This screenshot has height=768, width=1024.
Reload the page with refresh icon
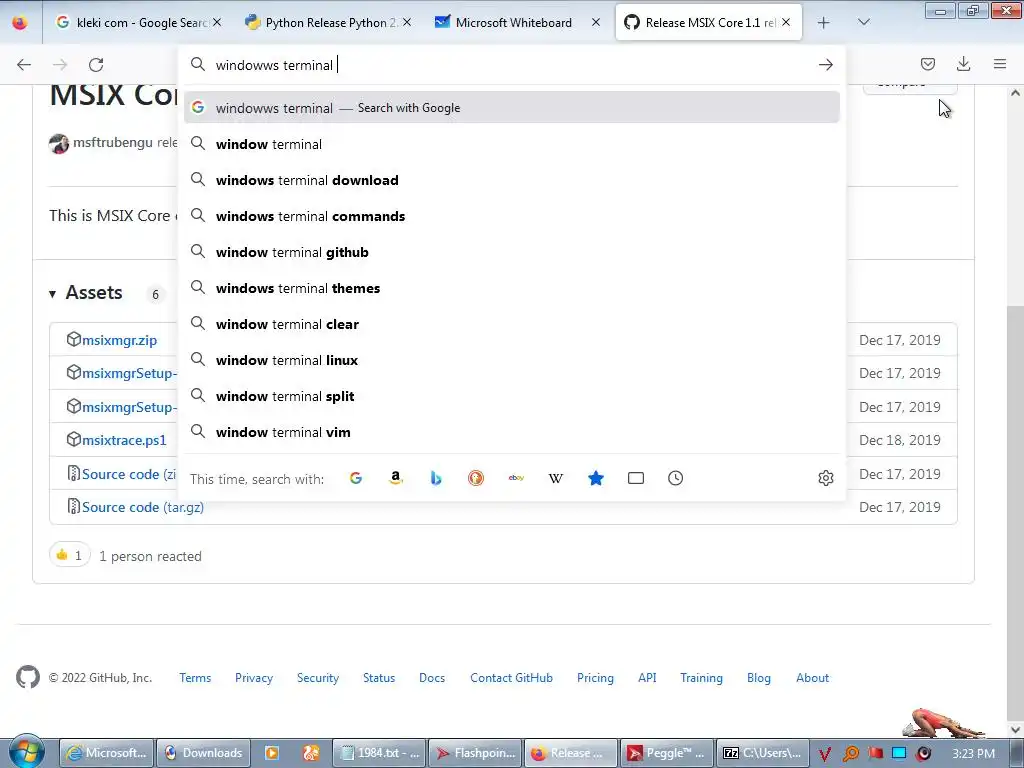click(x=96, y=65)
